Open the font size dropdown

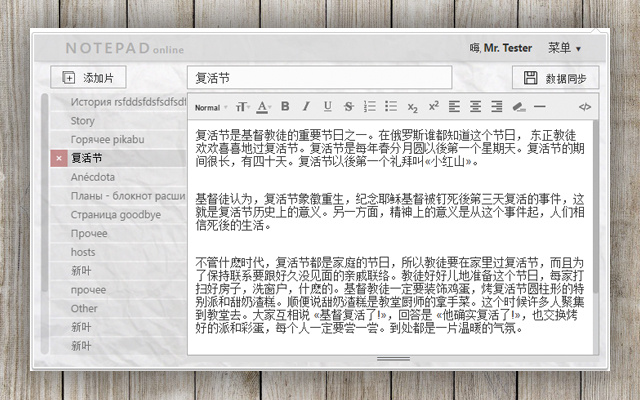(242, 107)
